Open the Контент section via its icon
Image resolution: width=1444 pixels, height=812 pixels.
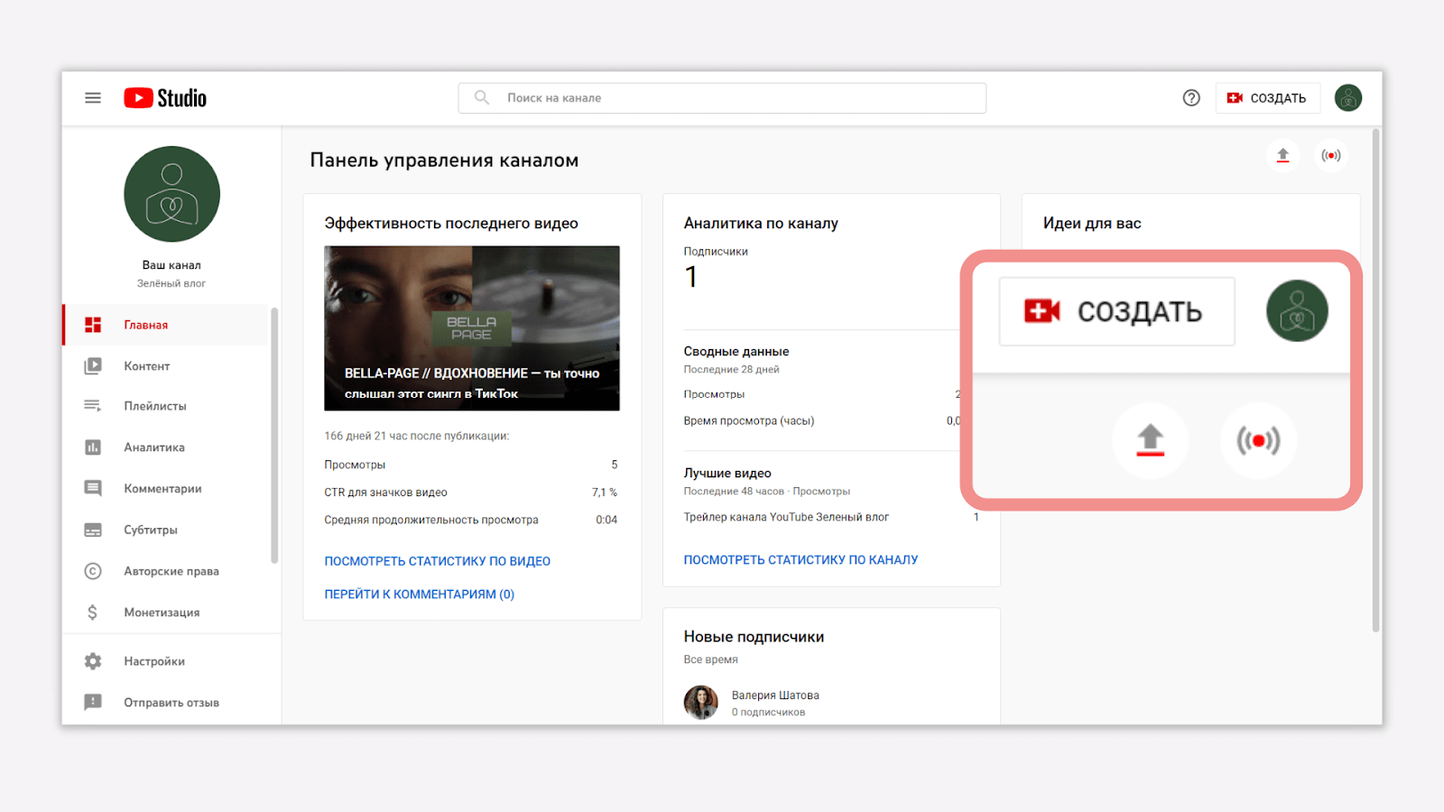tap(92, 365)
